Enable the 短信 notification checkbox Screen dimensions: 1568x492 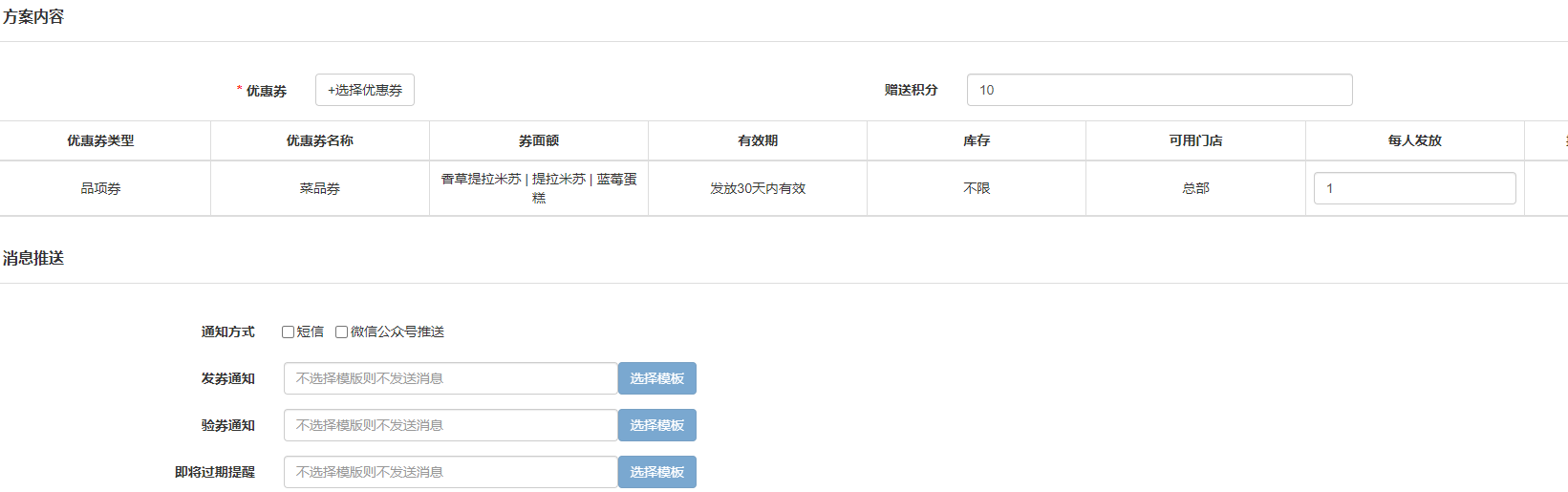tap(288, 332)
